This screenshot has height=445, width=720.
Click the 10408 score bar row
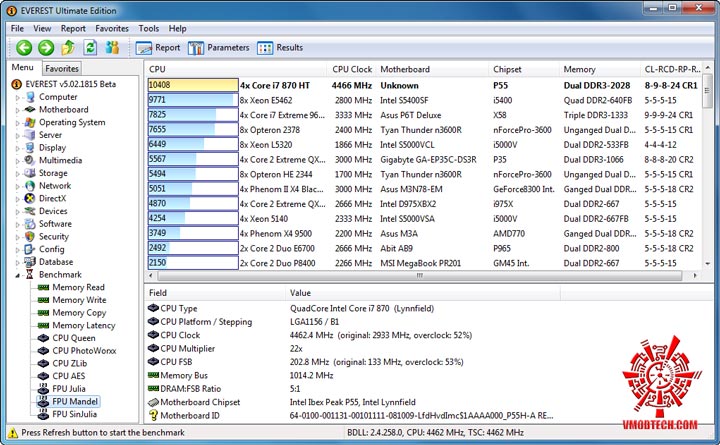[x=193, y=85]
